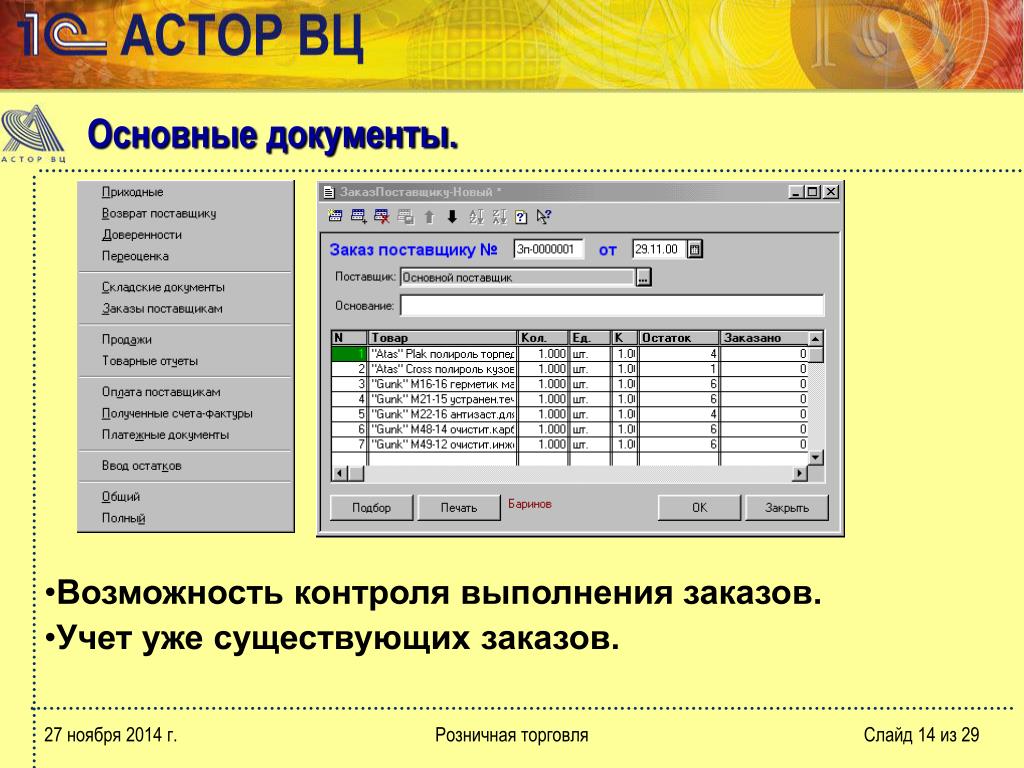
Task: Click the Ед. column header
Action: [590, 338]
